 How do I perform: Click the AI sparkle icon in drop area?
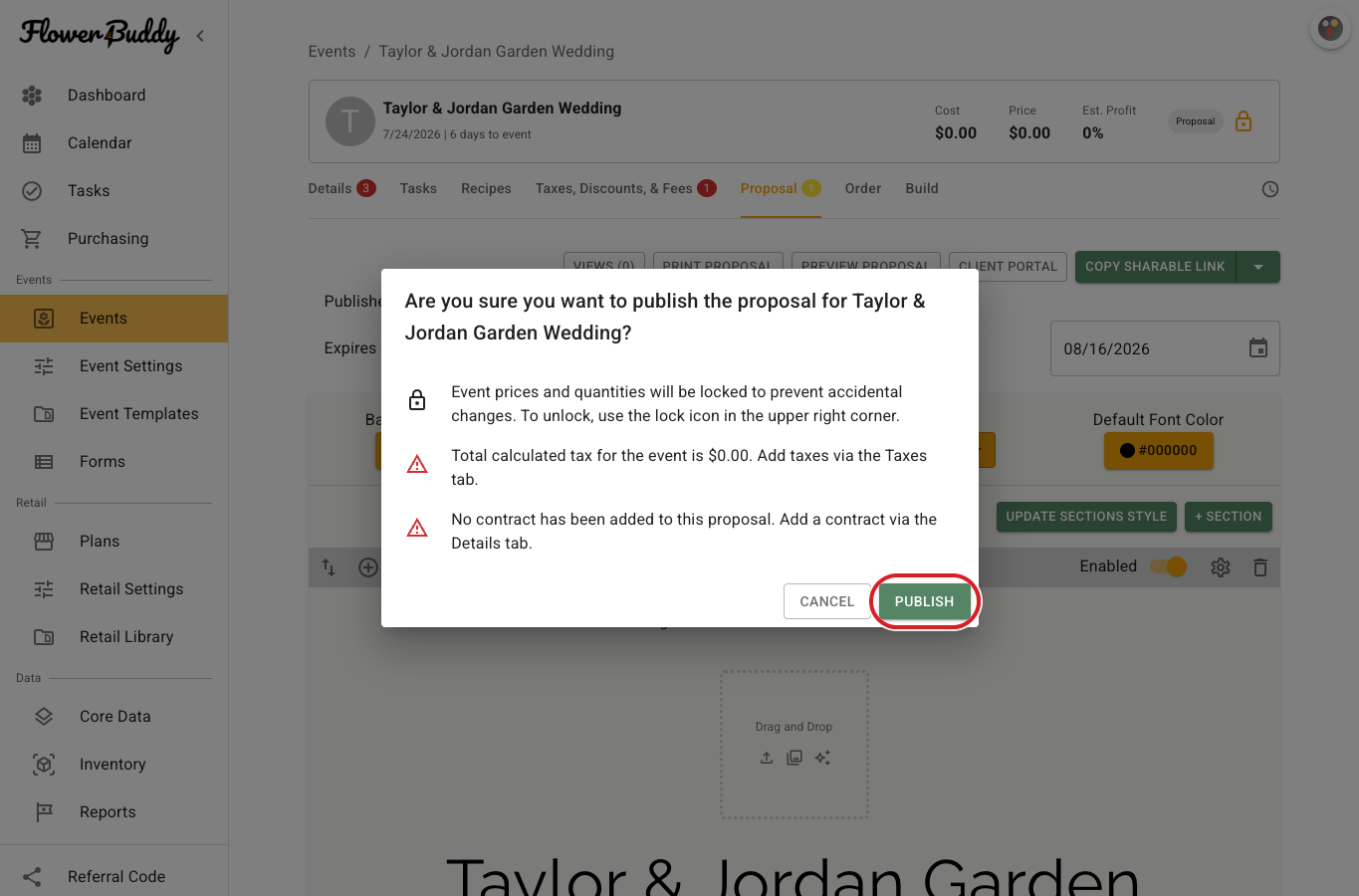pos(822,758)
